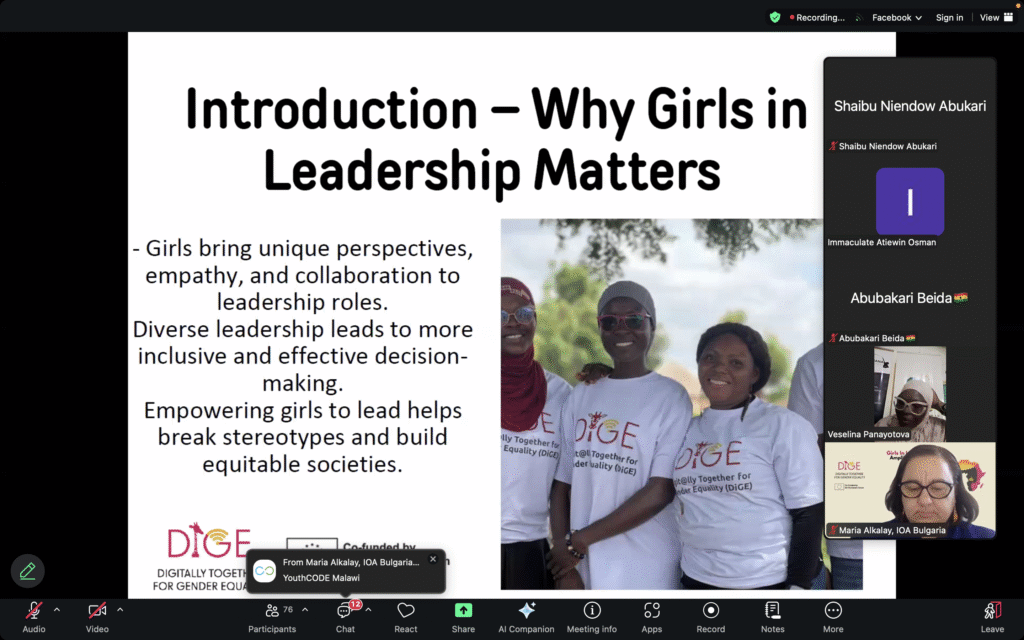Click the green pencil annotate button
The height and width of the screenshot is (640, 1024).
(x=28, y=571)
